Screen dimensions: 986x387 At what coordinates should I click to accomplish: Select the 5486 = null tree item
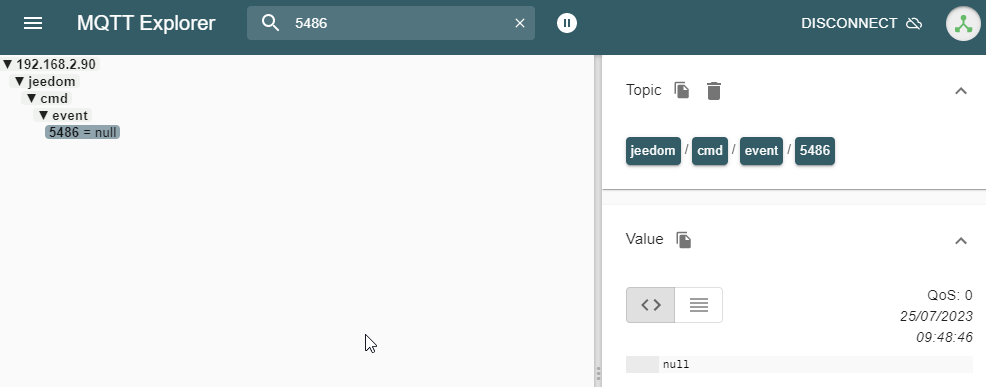pyautogui.click(x=82, y=132)
